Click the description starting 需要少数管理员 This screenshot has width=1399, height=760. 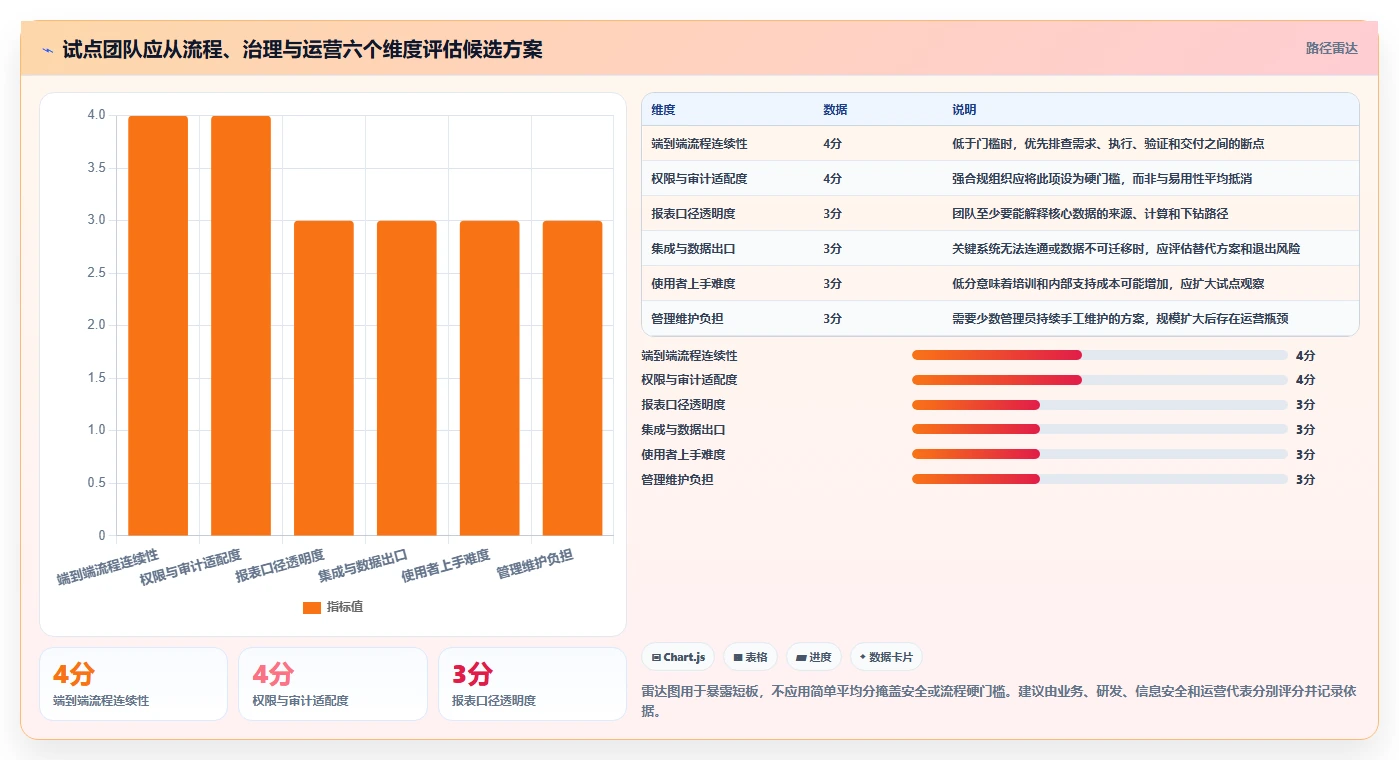1120,319
